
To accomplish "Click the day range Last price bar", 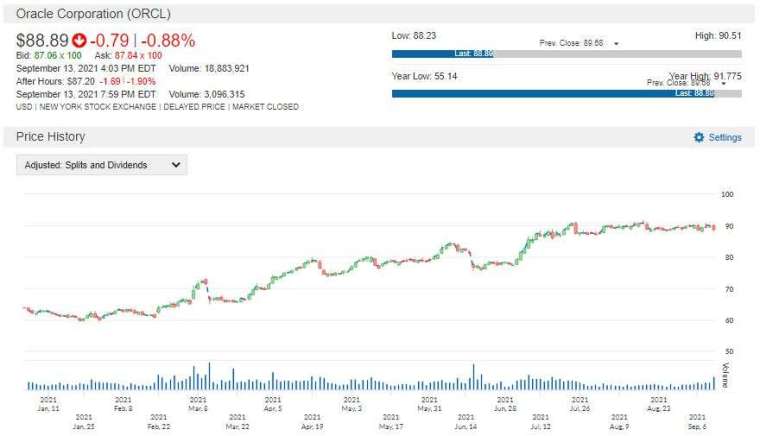I will (443, 54).
